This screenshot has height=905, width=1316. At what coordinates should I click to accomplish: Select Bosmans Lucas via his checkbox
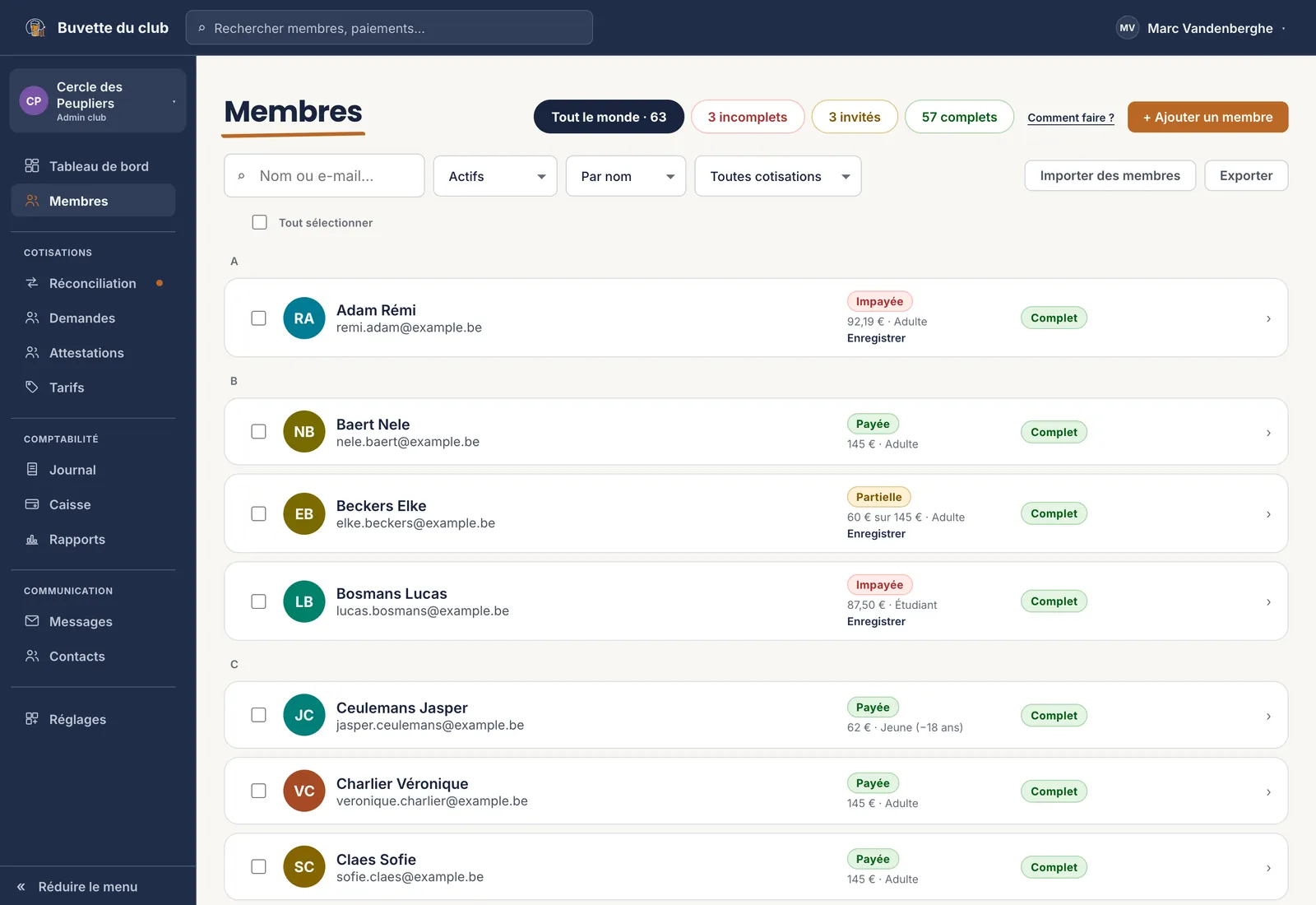click(x=258, y=601)
